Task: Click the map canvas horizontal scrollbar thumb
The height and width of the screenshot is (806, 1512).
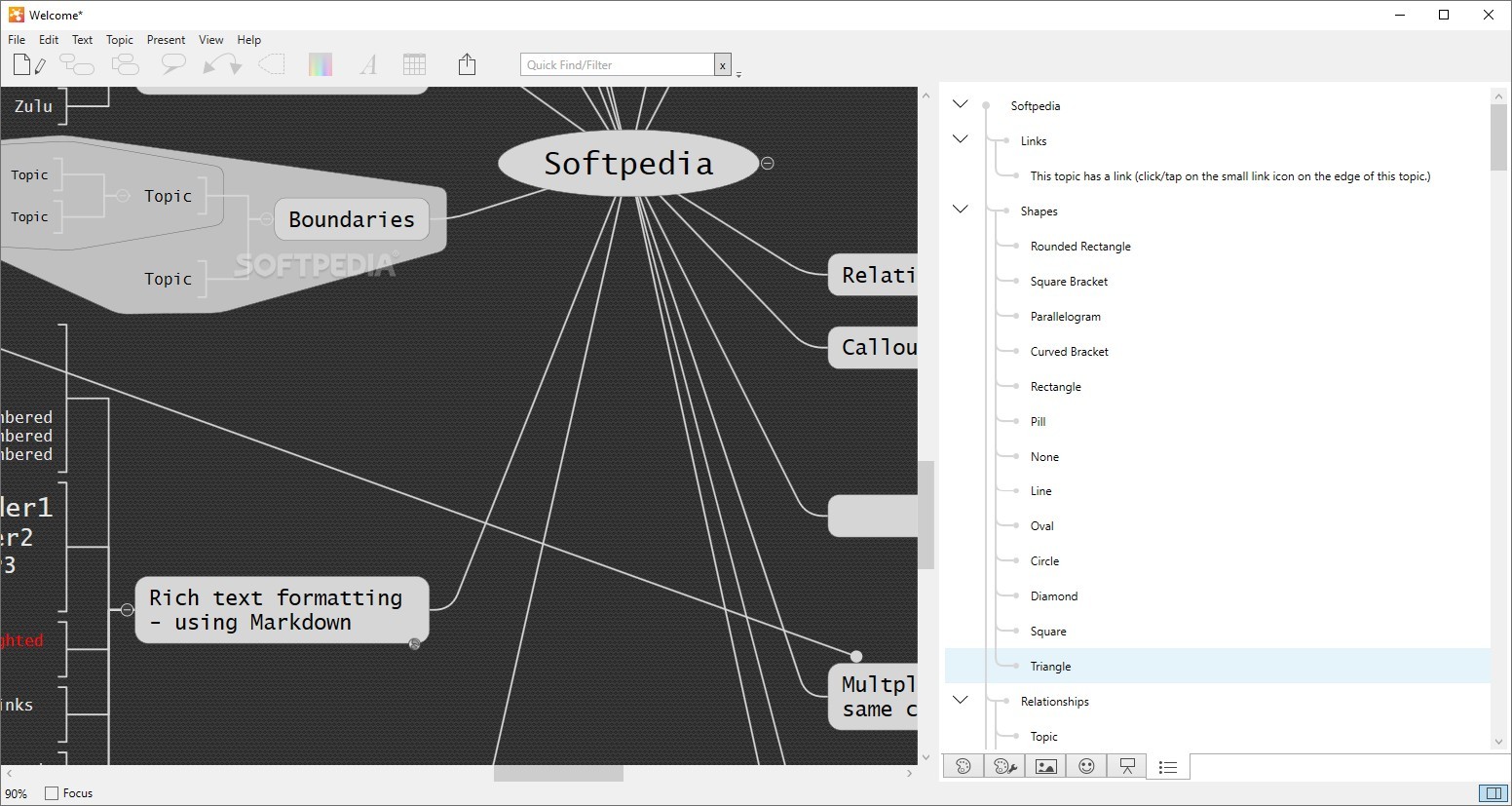Action: (558, 774)
